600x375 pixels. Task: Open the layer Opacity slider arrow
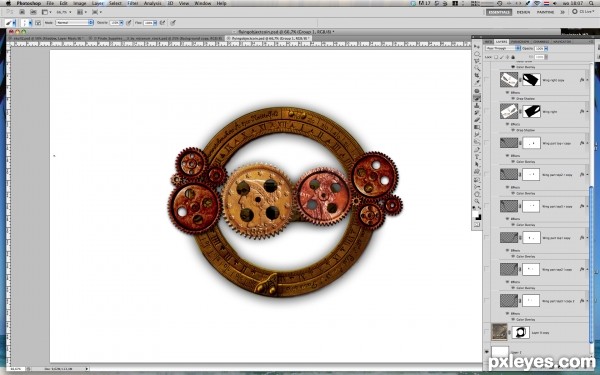point(546,49)
